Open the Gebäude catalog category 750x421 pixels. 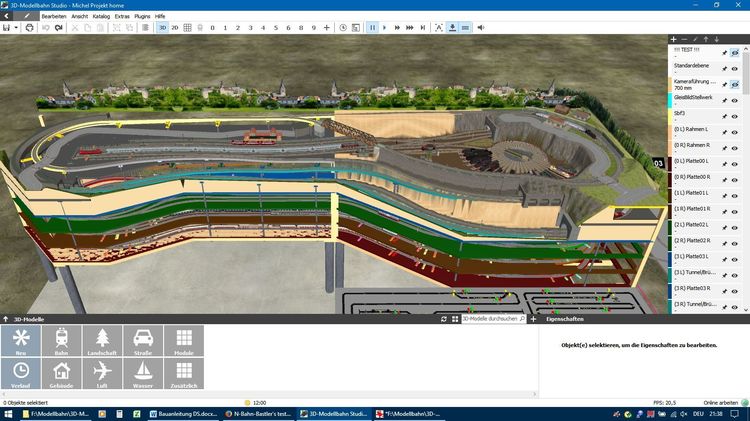[61, 373]
